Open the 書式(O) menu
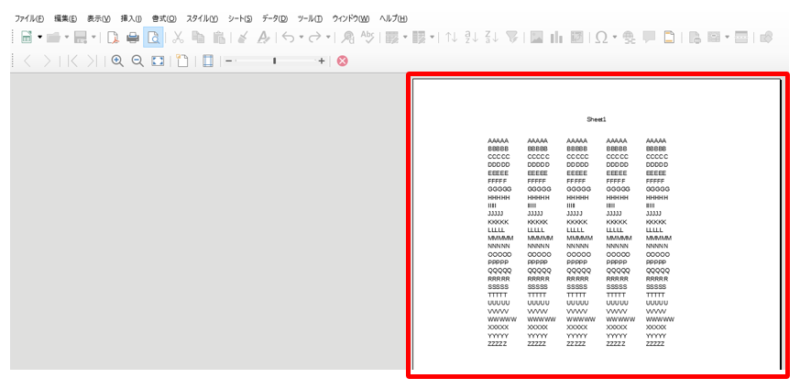 point(164,19)
